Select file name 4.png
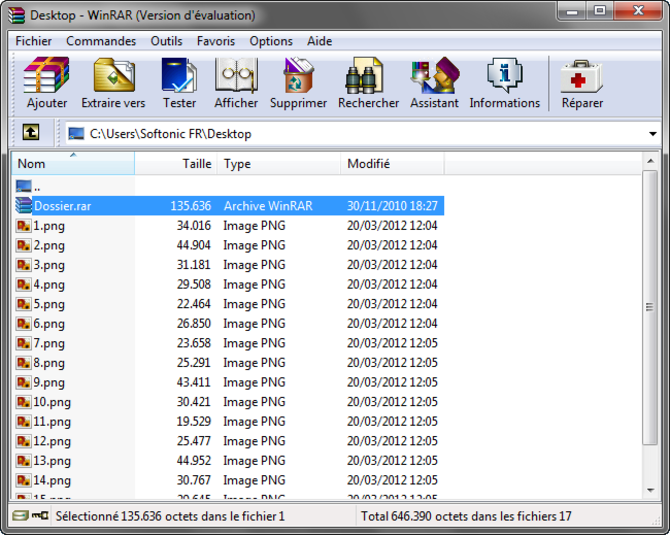The image size is (670, 535). pos(49,285)
